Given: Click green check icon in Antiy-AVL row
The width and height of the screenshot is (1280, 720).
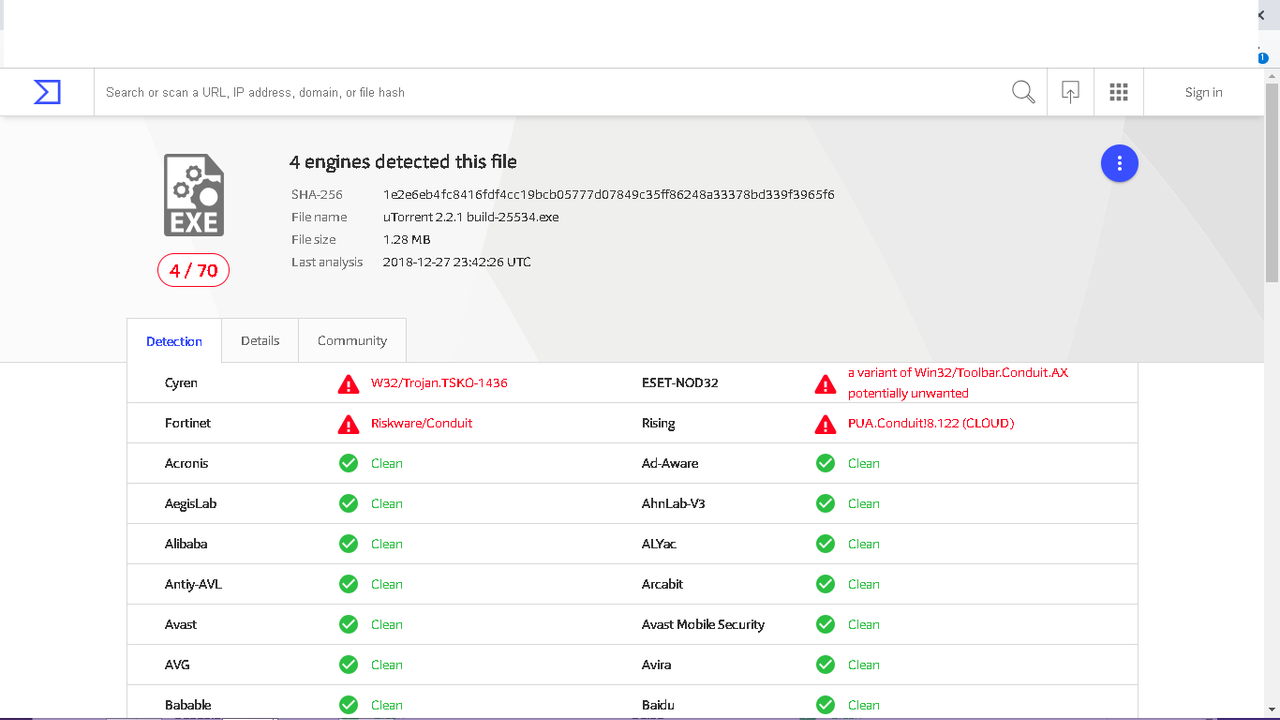Looking at the screenshot, I should click(x=348, y=584).
